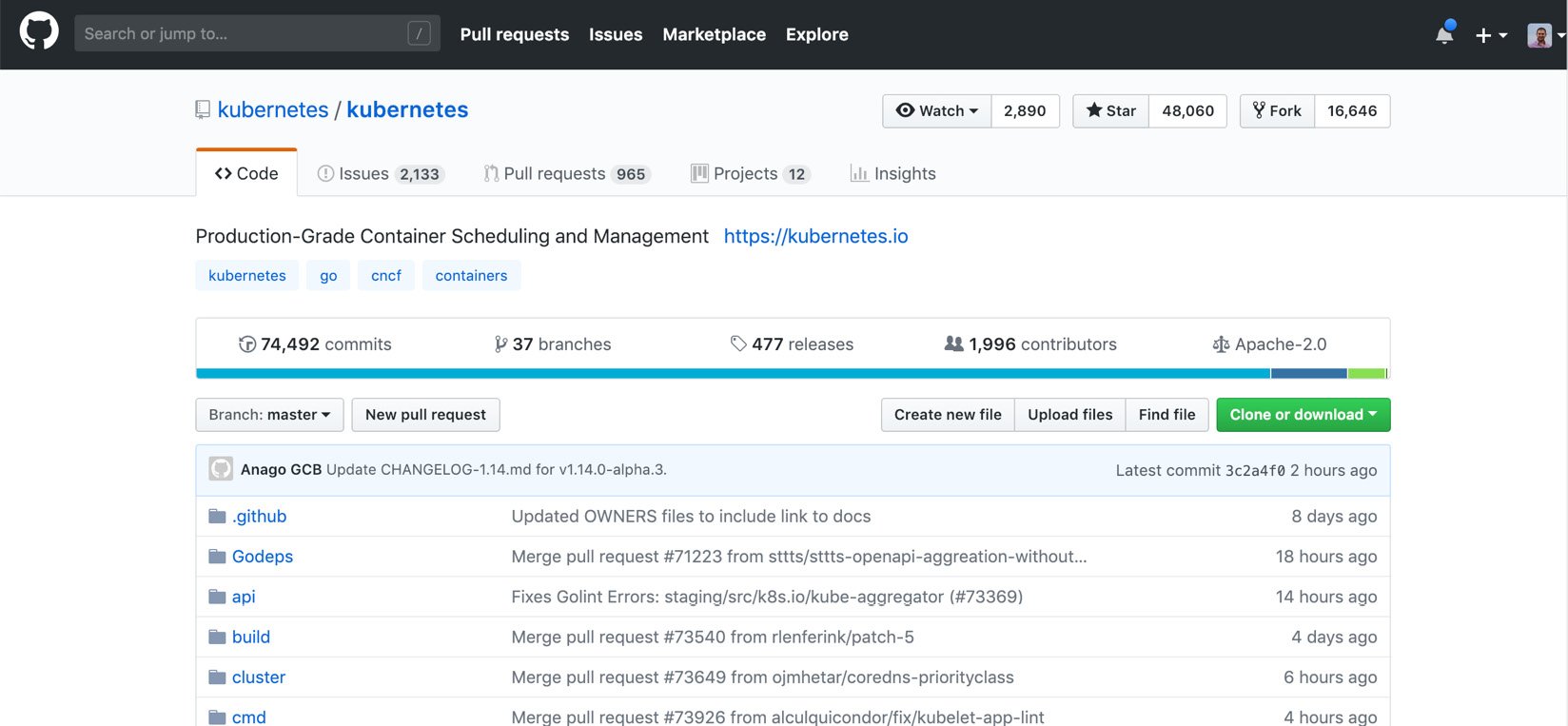Screen dimensions: 1568x726
Task: Open the .github folder icon
Action: tap(218, 517)
